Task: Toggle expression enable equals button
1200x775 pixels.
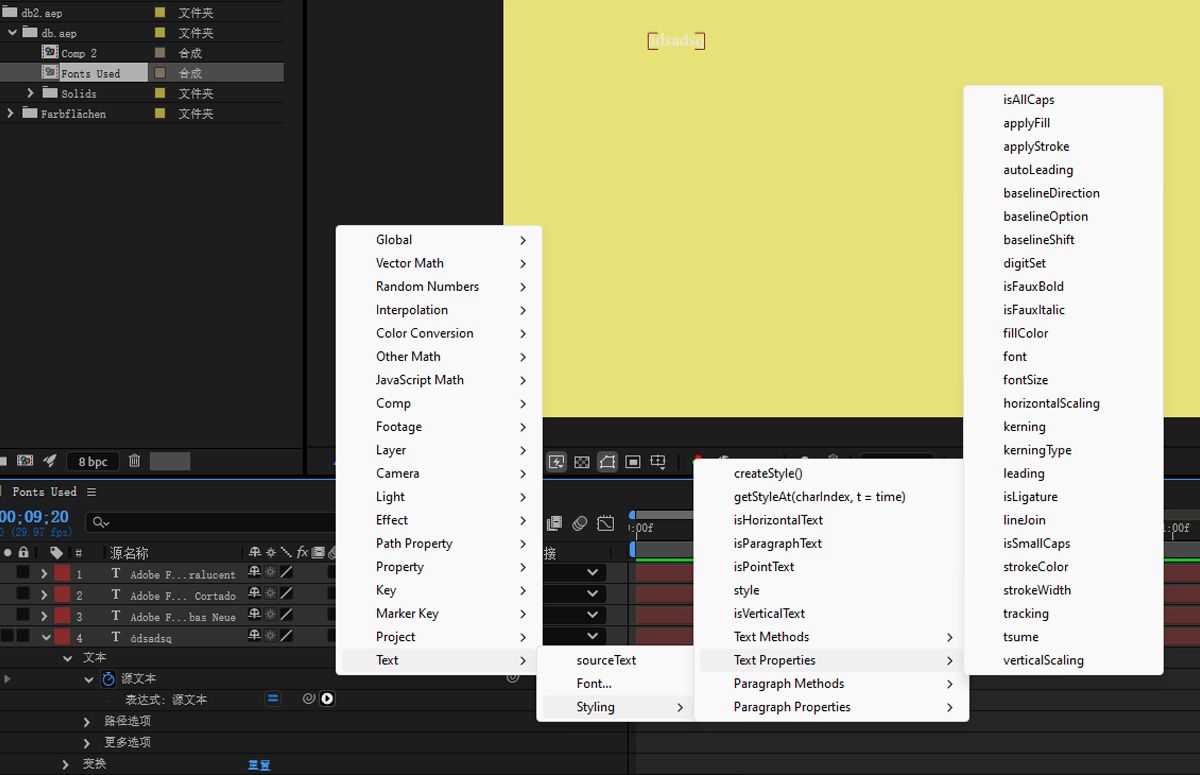Action: (272, 699)
